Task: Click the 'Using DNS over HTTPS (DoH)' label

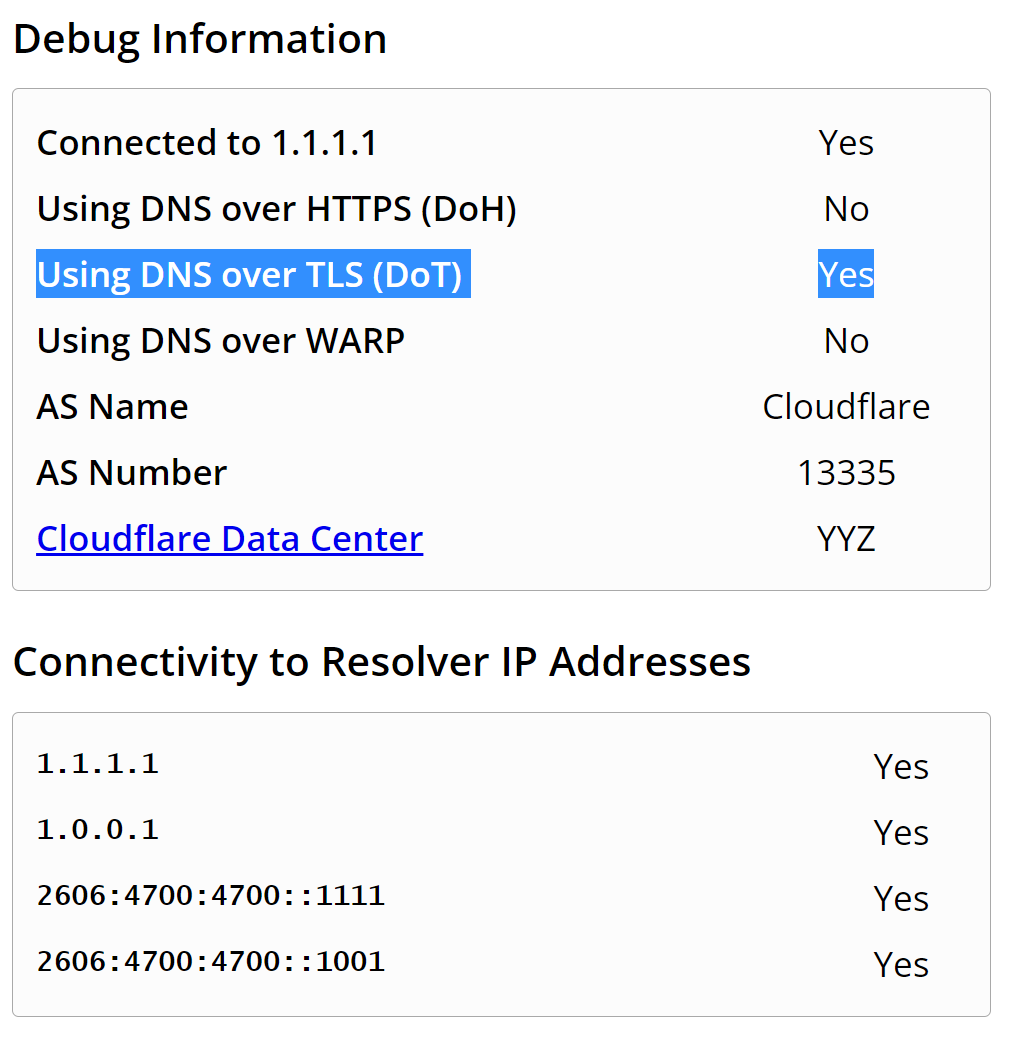Action: pyautogui.click(x=276, y=209)
